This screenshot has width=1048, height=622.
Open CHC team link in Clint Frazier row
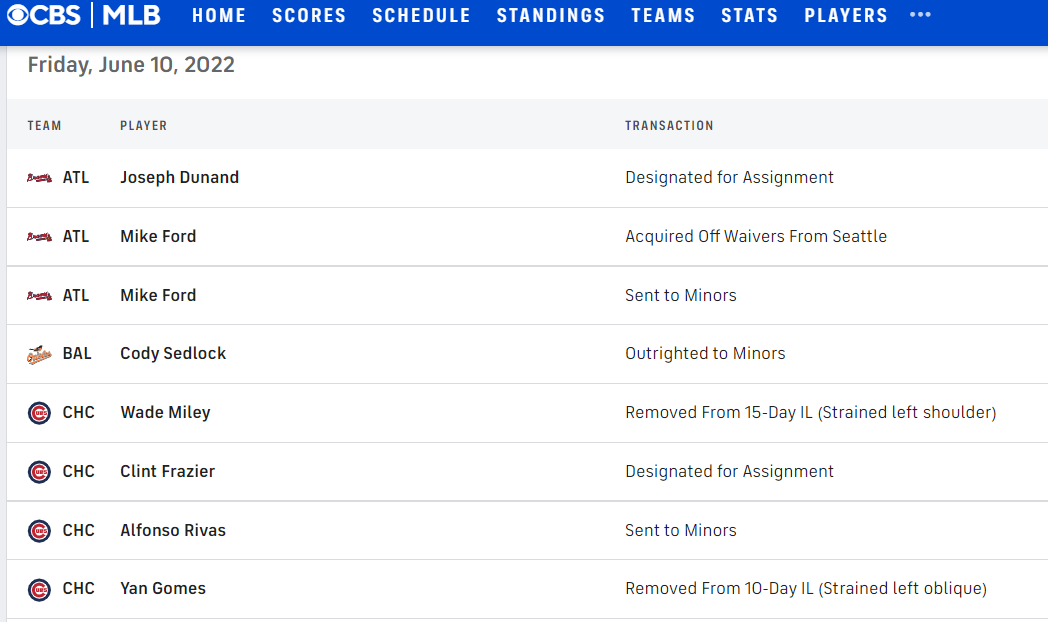click(x=78, y=471)
